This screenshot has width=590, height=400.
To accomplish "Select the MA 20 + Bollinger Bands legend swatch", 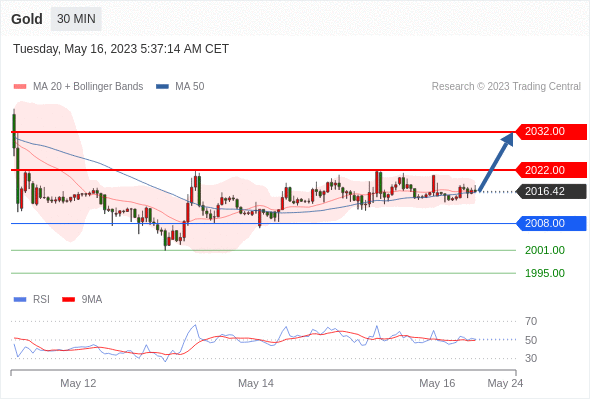I will tap(20, 87).
